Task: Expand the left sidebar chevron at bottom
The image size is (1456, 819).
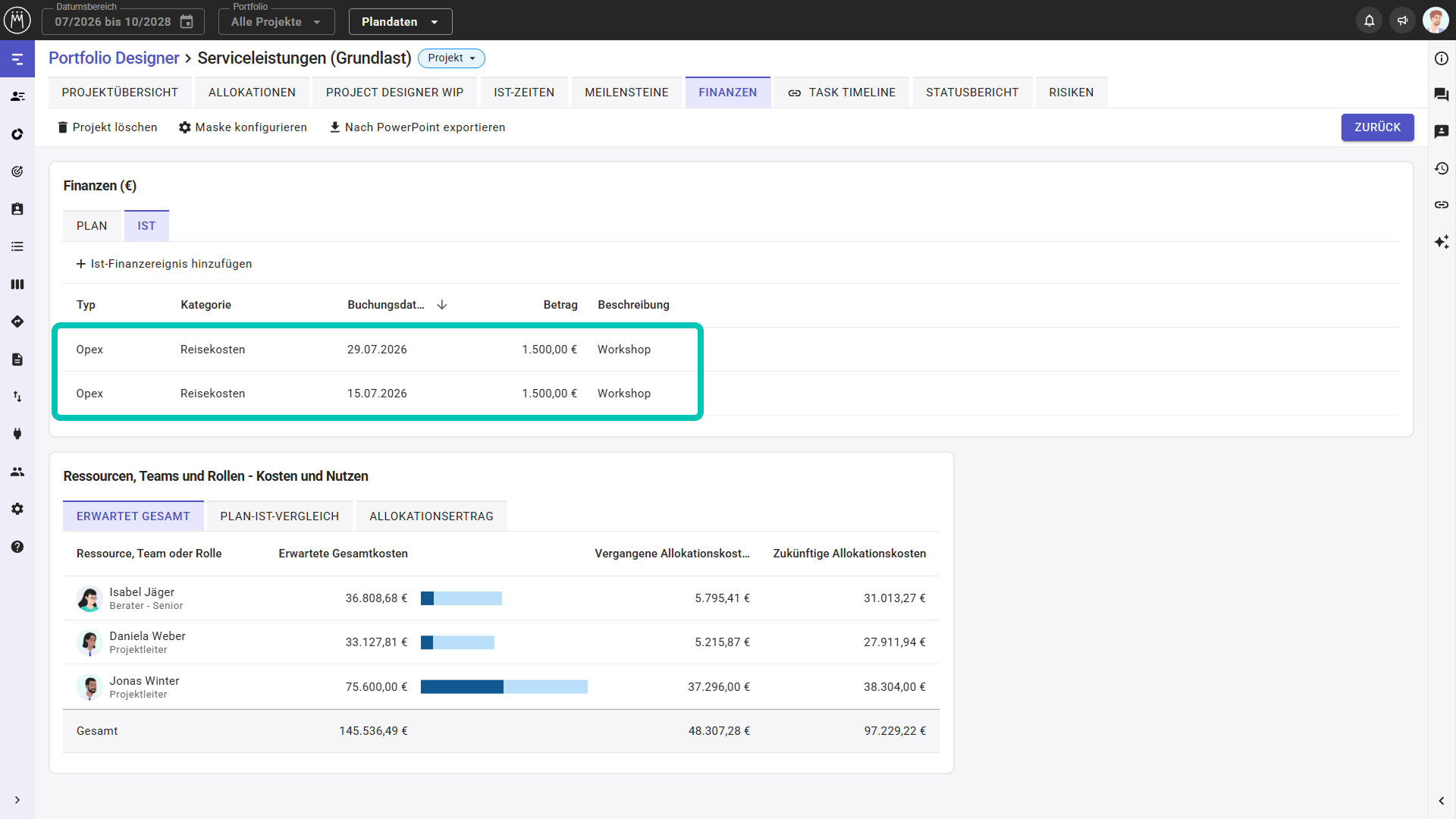Action: [17, 800]
